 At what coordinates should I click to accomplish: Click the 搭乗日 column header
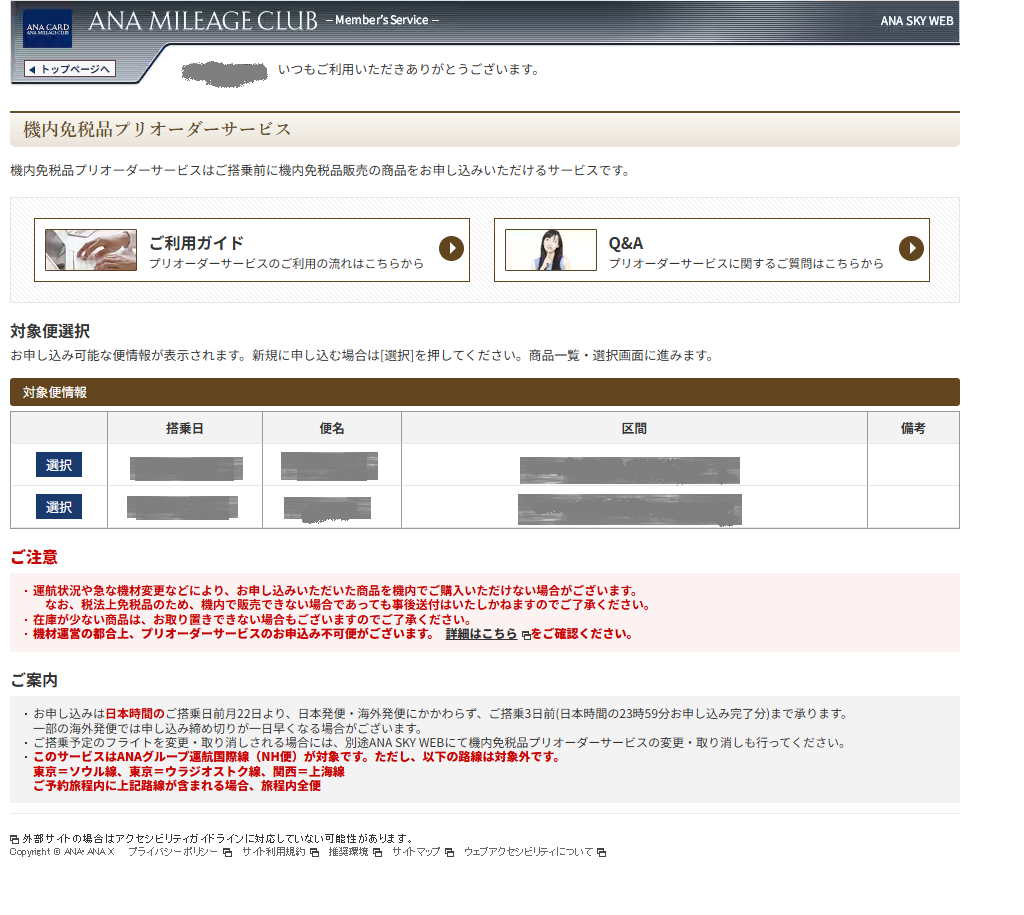click(x=185, y=428)
